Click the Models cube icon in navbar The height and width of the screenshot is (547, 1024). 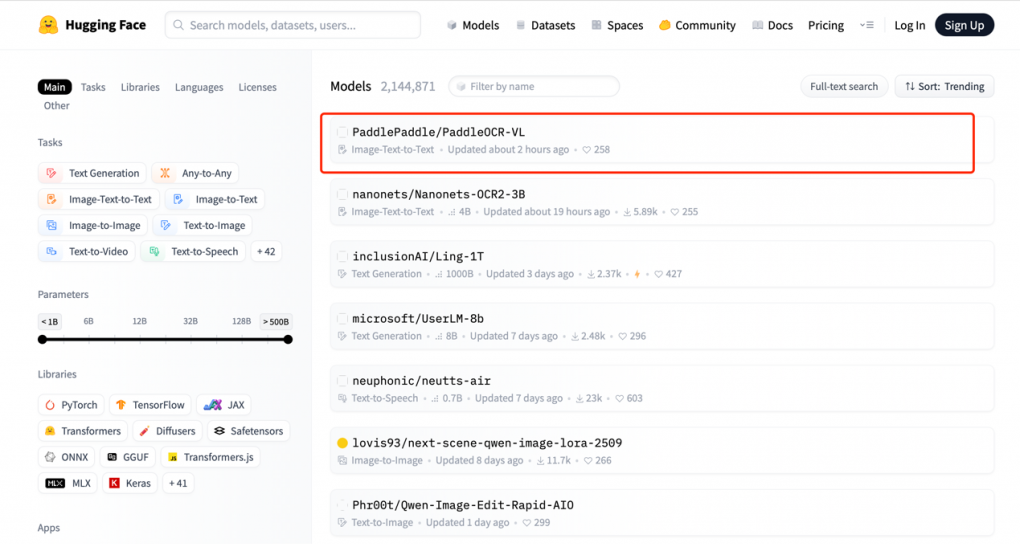[x=452, y=25]
